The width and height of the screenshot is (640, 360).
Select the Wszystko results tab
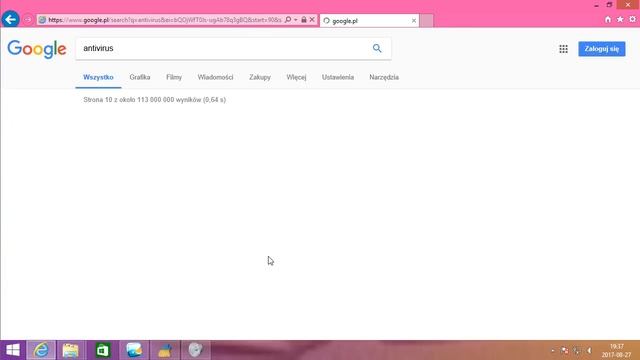(98, 77)
